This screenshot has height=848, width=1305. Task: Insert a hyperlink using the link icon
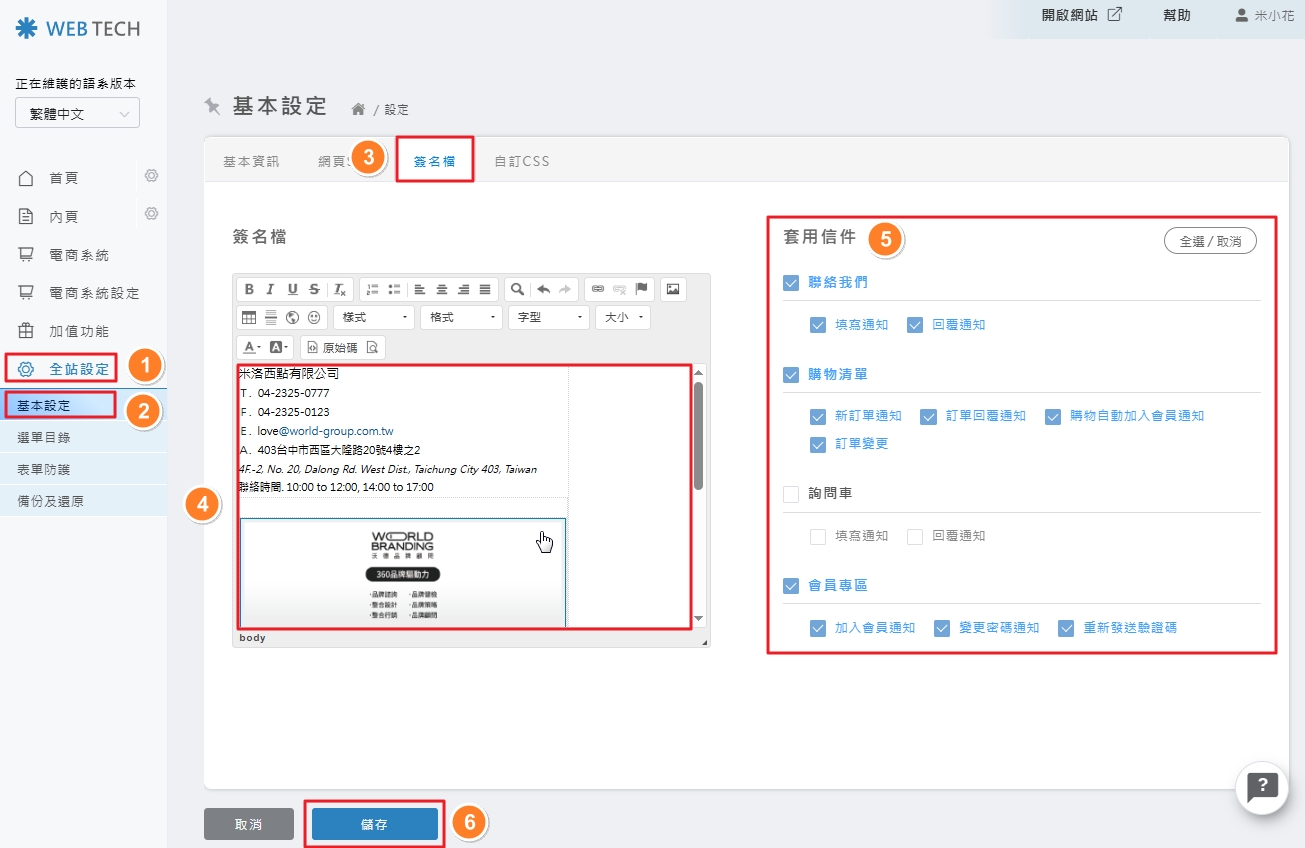tap(596, 290)
